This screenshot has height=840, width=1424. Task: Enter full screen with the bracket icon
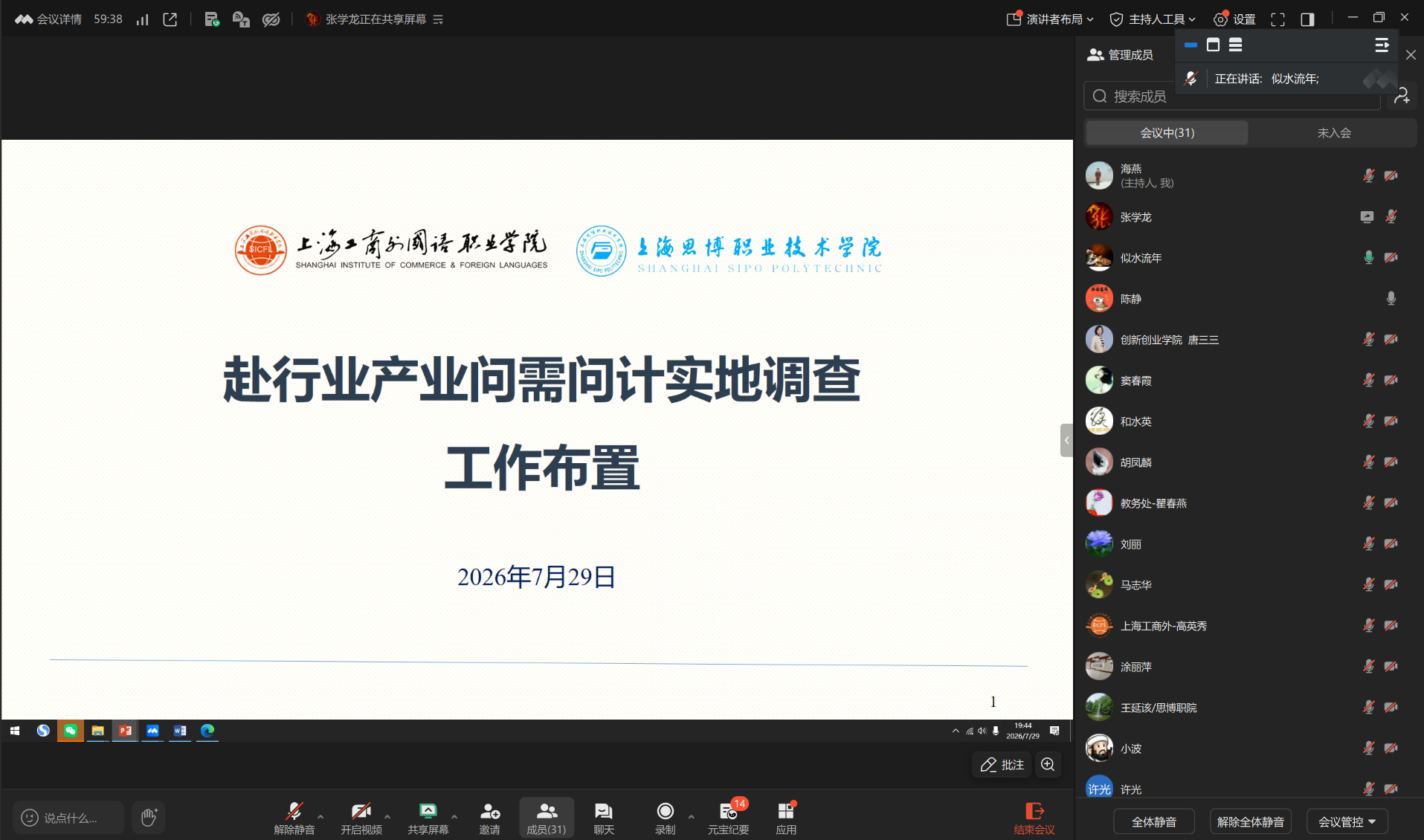[x=1278, y=19]
